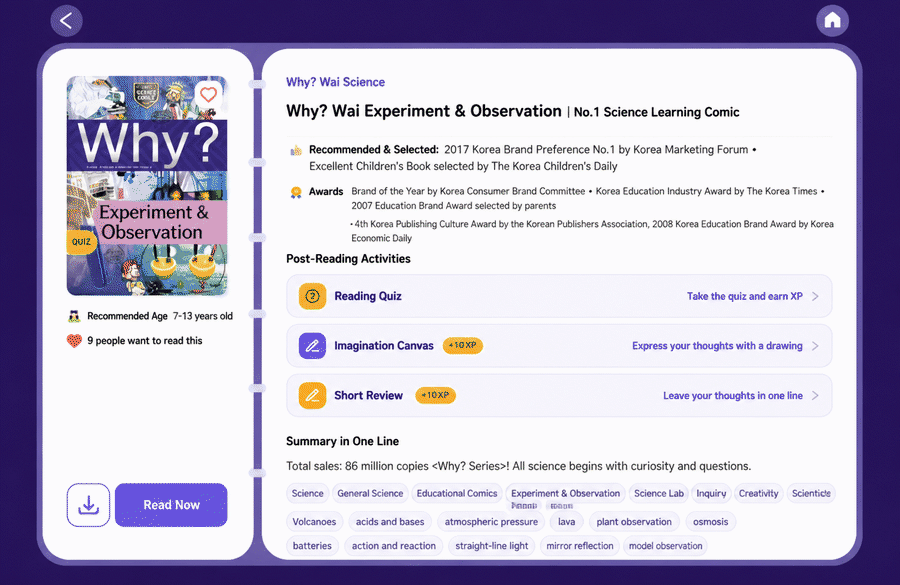This screenshot has width=900, height=585.
Task: Click the Post-Reading Activities heading
Action: tap(348, 259)
